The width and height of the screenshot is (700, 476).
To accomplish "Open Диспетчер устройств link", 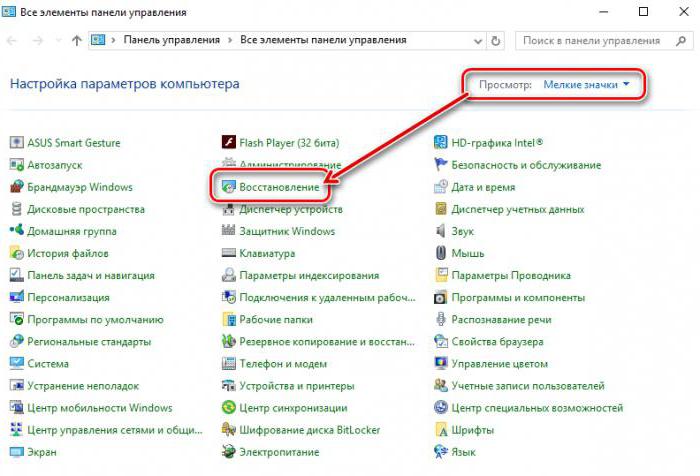I will (x=291, y=209).
